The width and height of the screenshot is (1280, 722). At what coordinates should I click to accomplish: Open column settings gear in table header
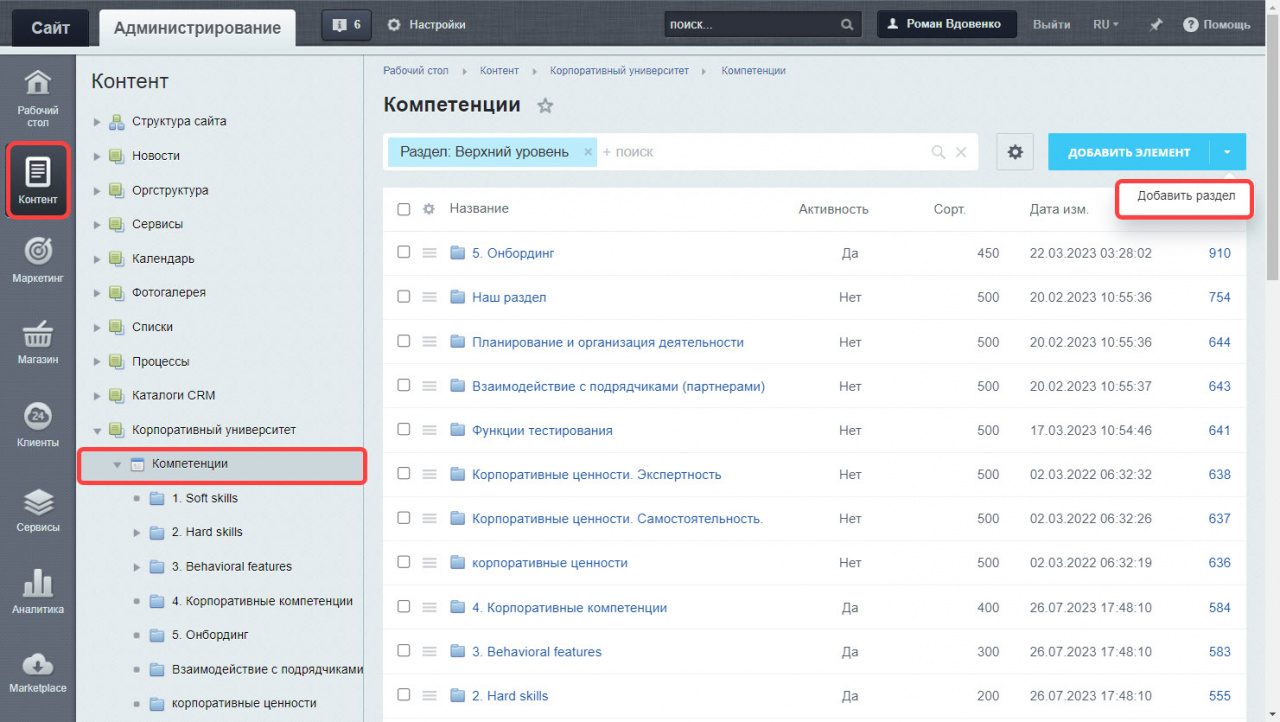point(429,209)
